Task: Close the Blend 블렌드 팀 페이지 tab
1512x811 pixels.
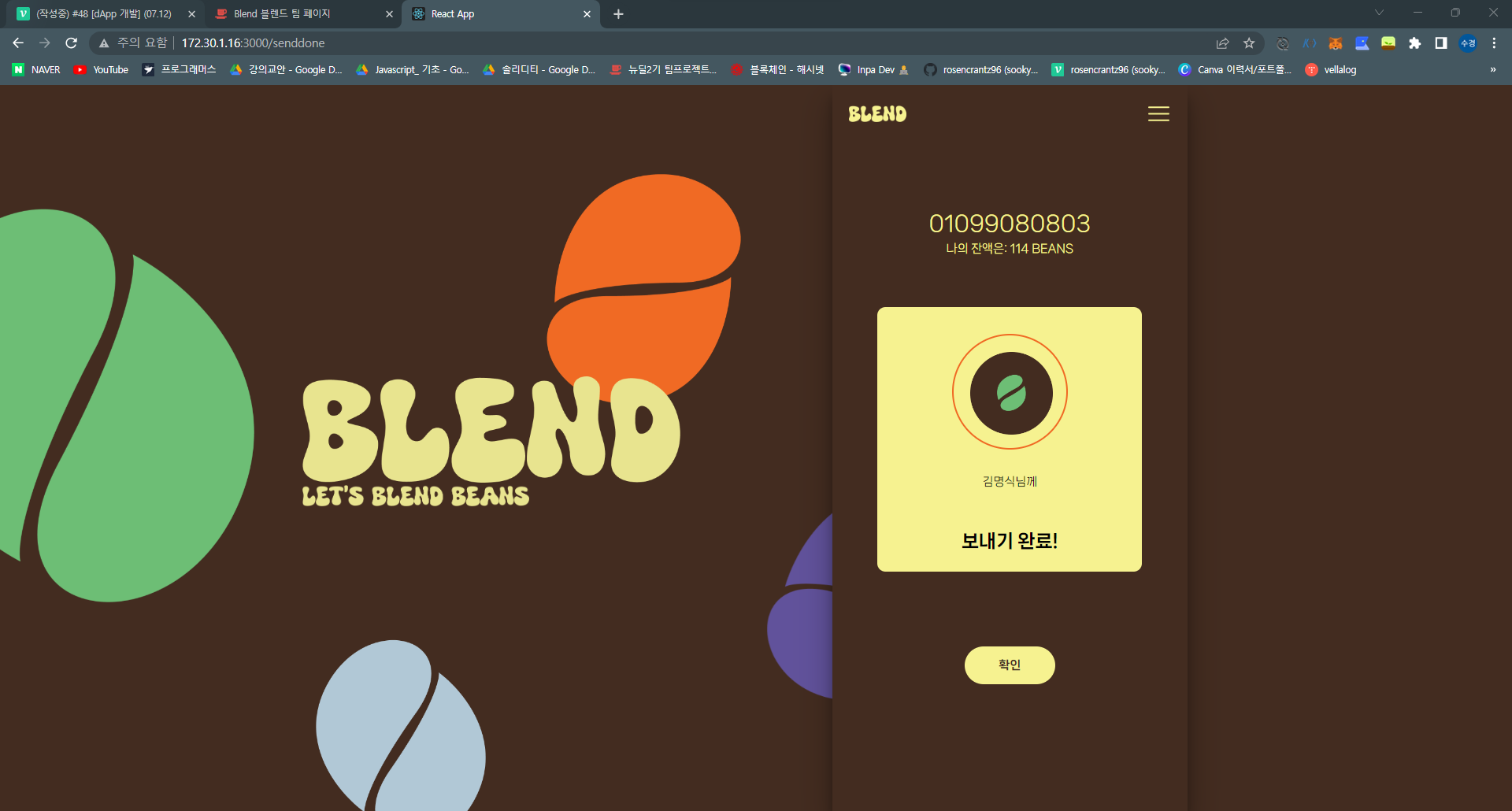Action: point(389,14)
